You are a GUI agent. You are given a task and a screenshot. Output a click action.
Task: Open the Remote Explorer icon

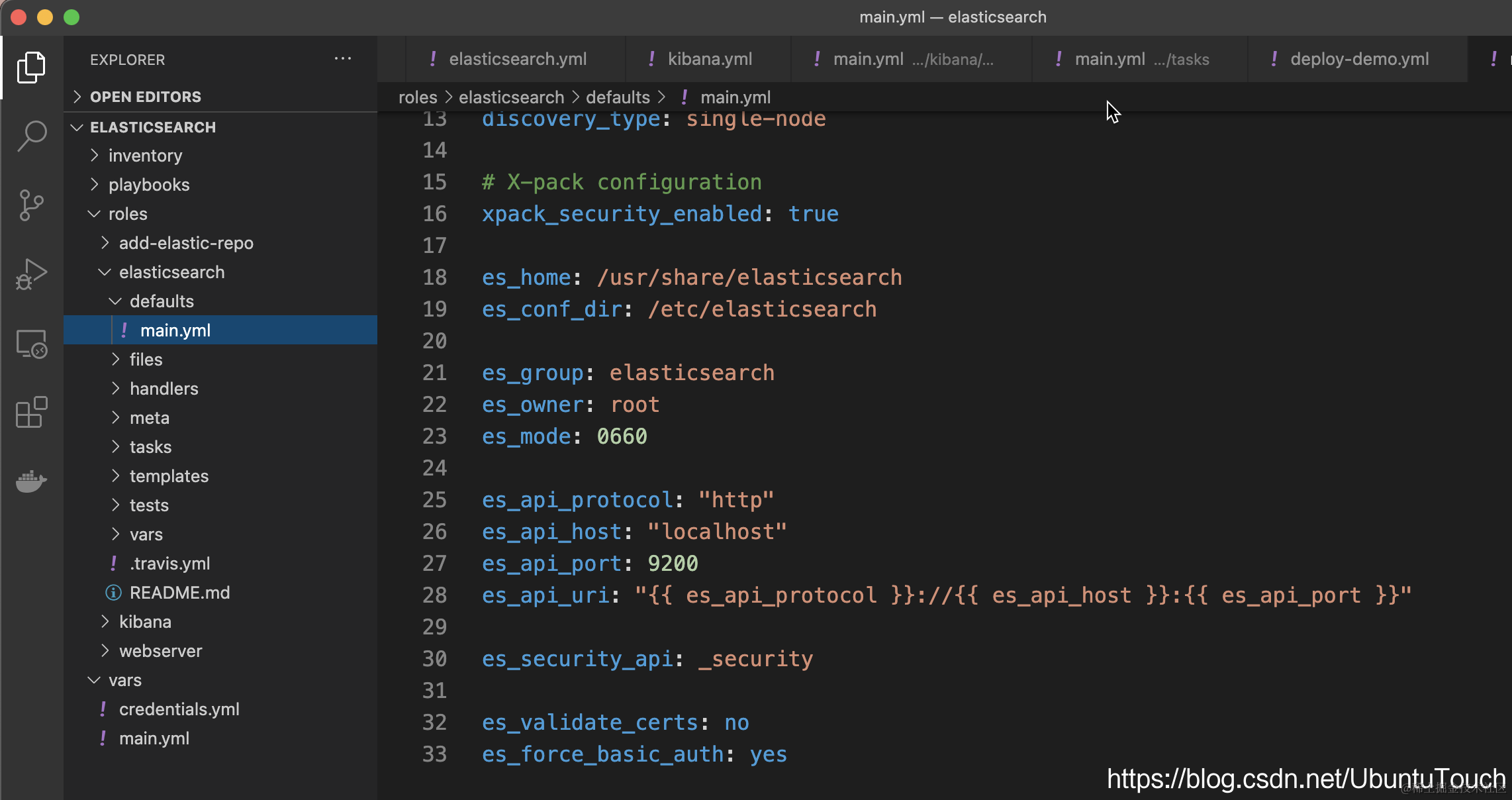point(31,344)
